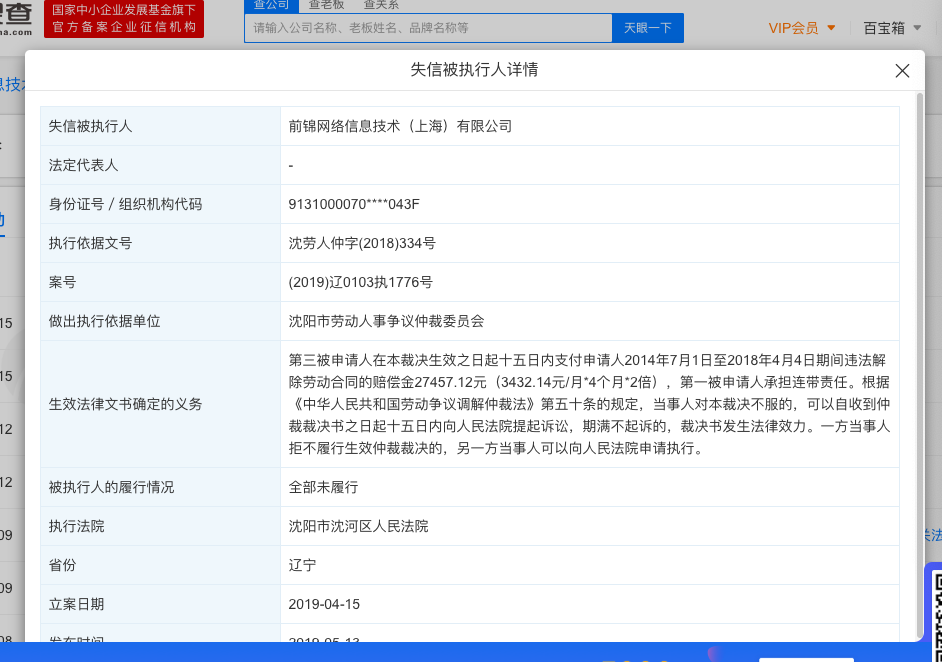Select 沈阳市劳动人事争议仲裁委员会 cell
Screen dimensions: 942x662
(386, 321)
